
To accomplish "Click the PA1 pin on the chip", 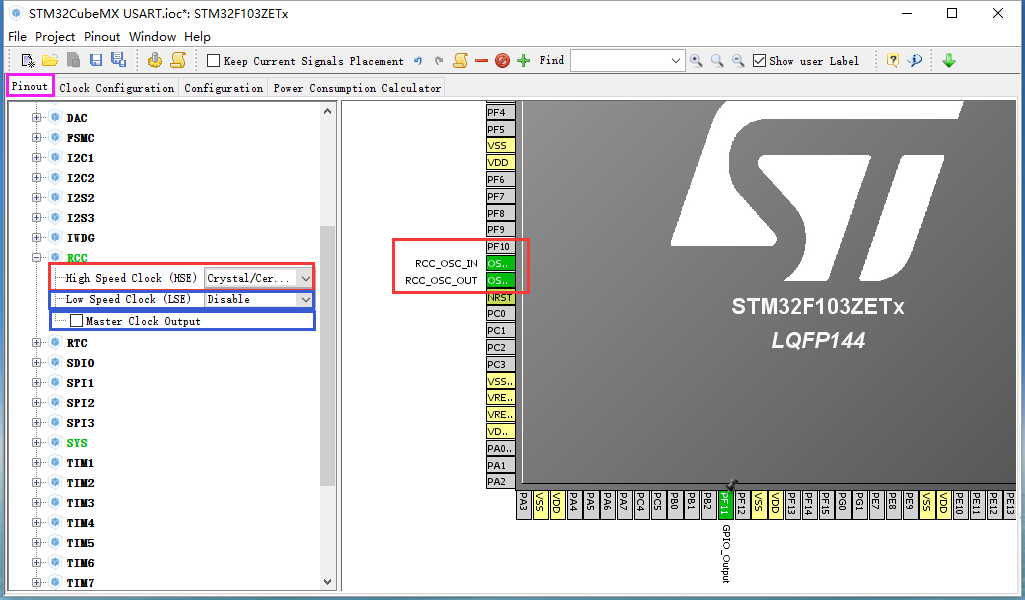I will point(501,465).
